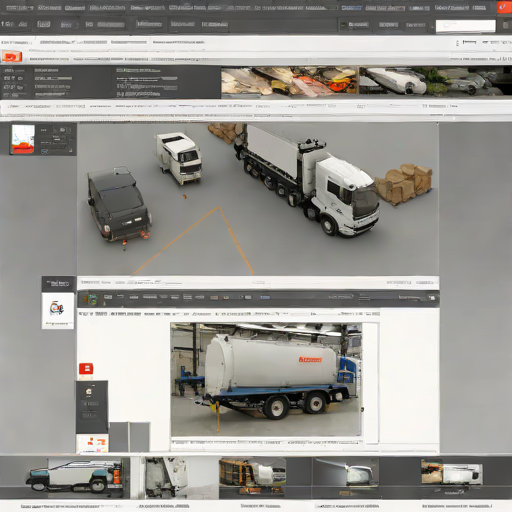Viewport: 512px width, 512px height.
Task: Open the side-view white truck filmstrip thumbnail
Action: point(75,477)
